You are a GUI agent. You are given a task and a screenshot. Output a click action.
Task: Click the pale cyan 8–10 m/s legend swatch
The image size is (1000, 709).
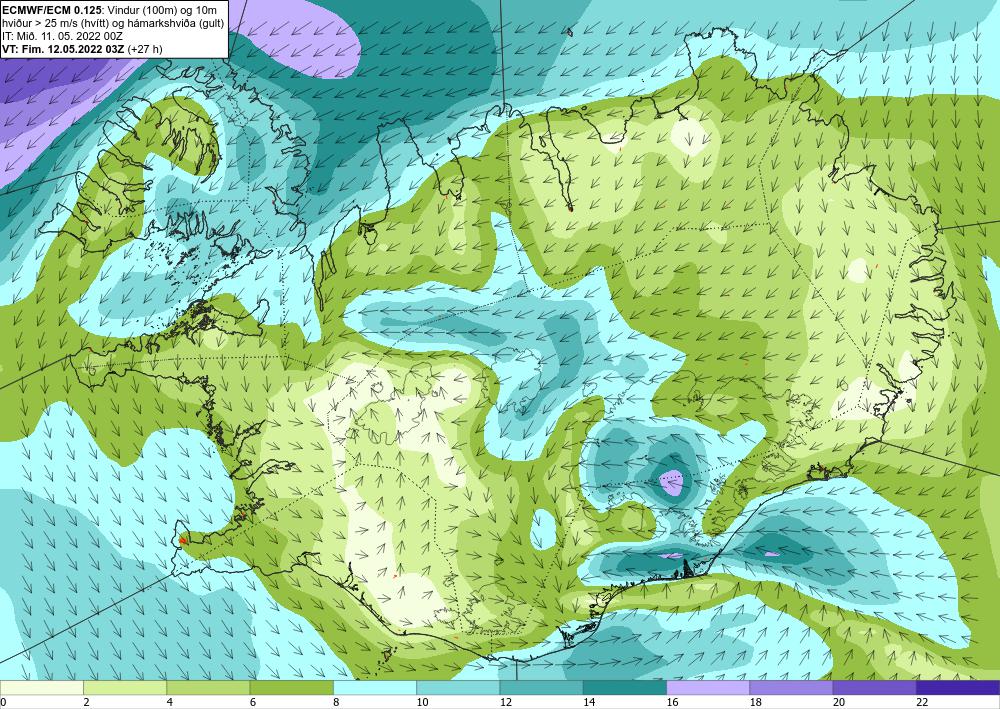[x=375, y=688]
